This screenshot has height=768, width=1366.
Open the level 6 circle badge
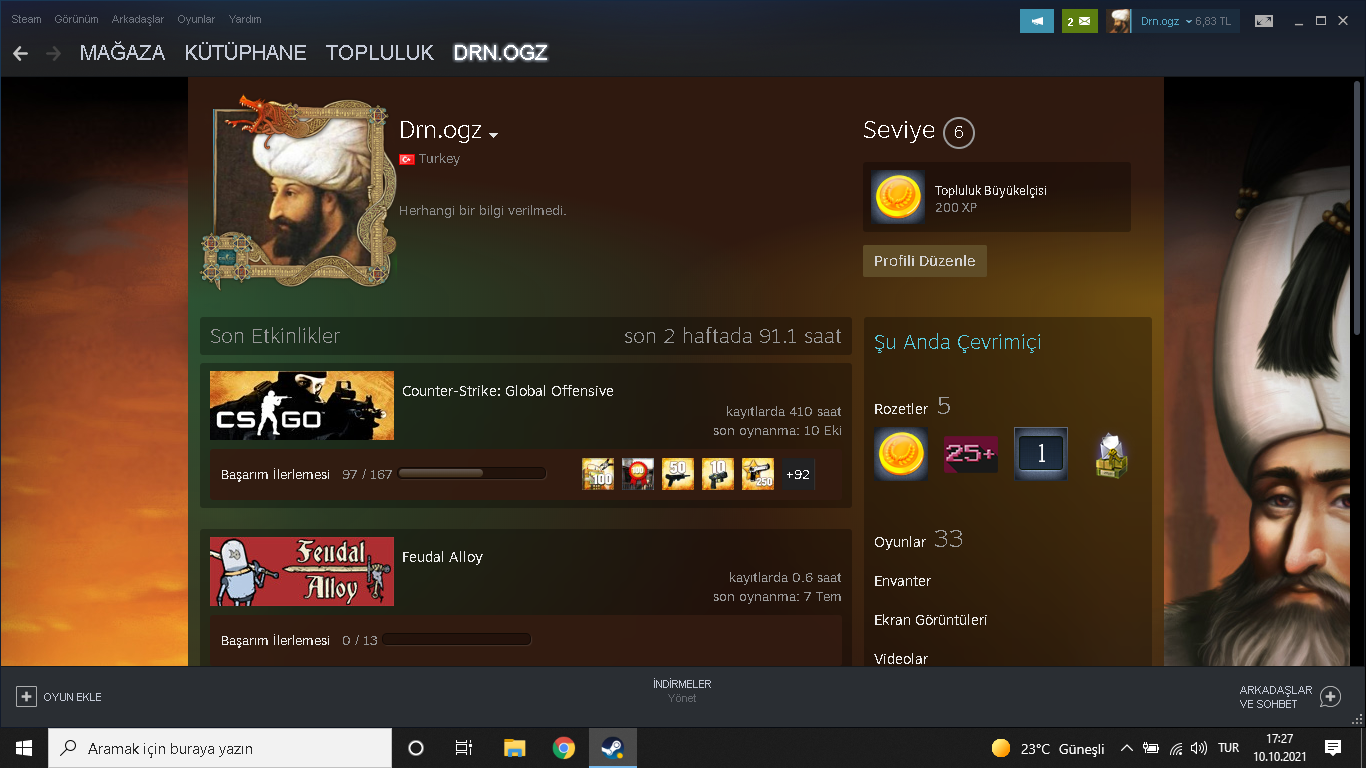point(958,132)
